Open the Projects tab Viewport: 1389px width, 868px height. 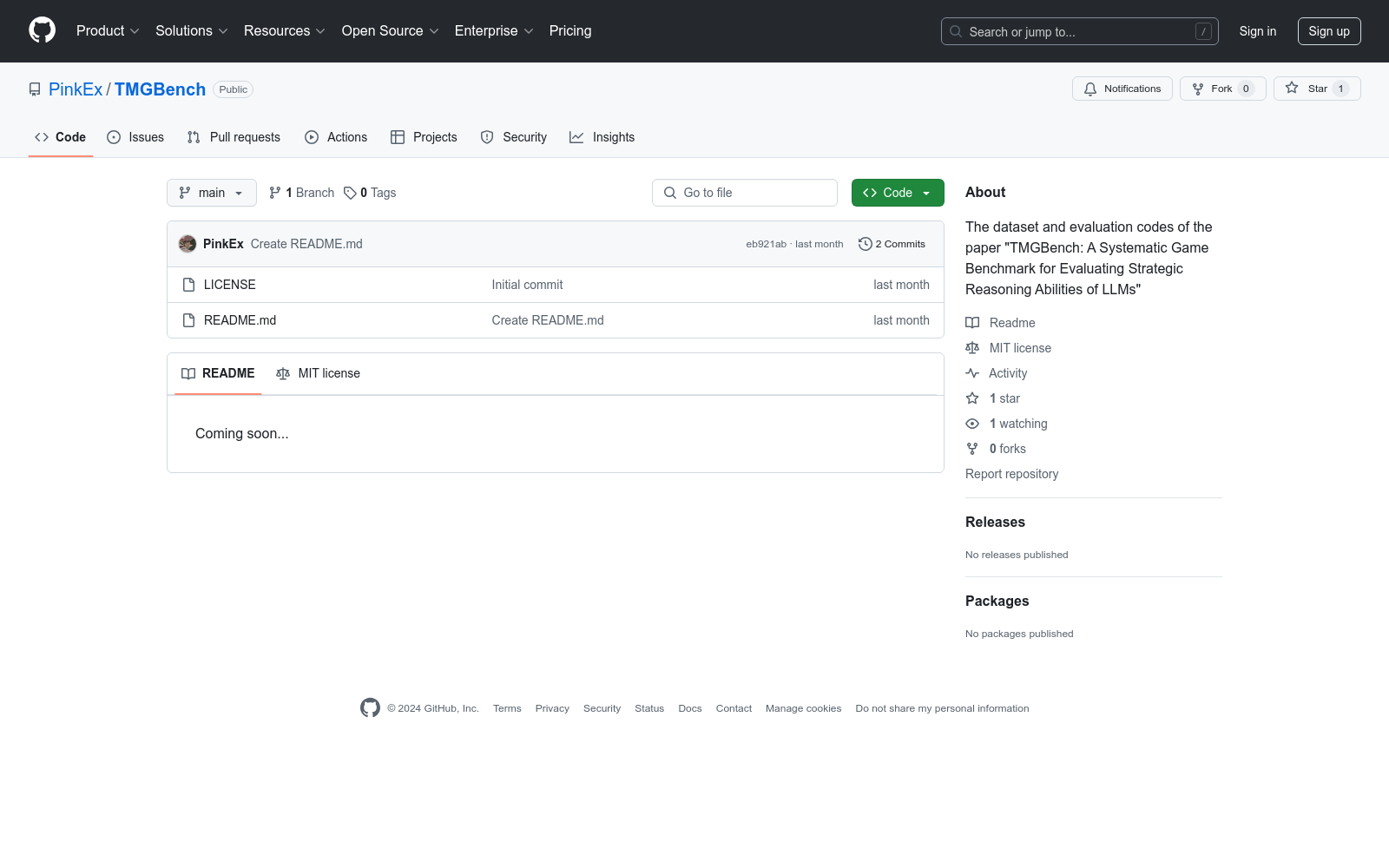coord(424,137)
